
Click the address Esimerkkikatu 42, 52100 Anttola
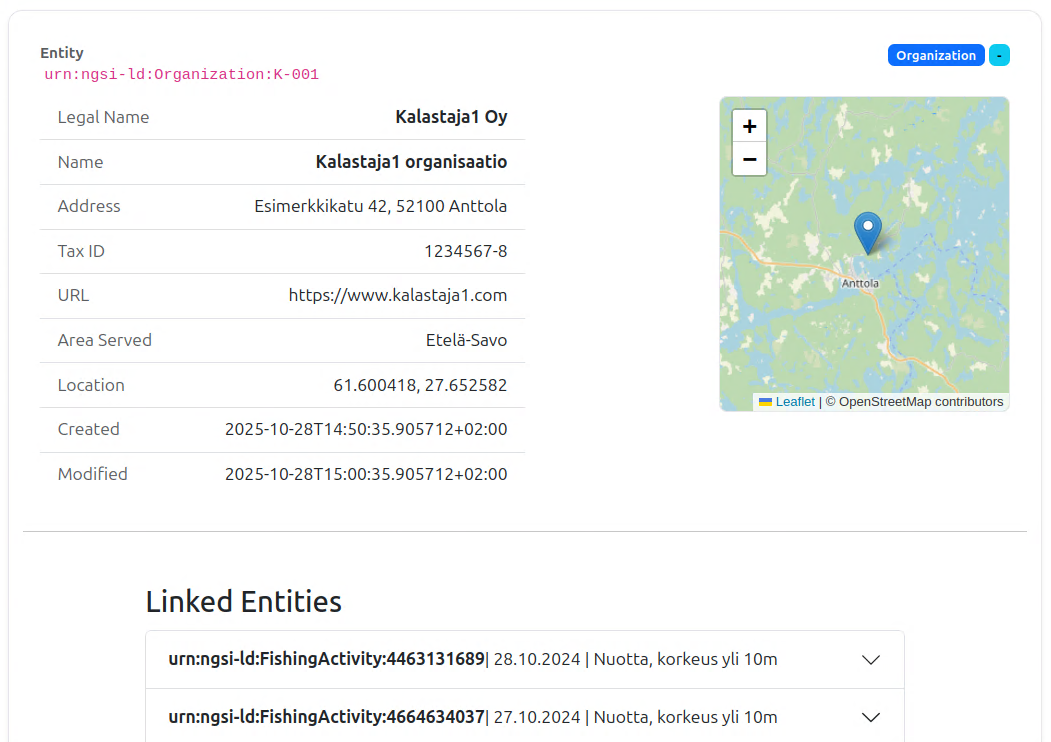pos(380,206)
